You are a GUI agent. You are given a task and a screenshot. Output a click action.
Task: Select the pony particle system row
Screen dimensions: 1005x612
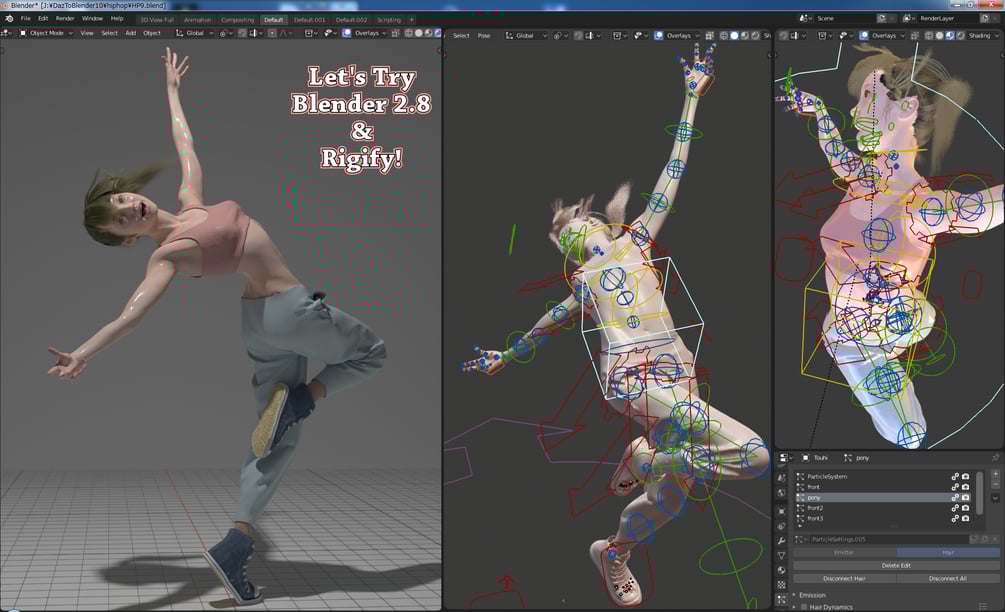click(884, 497)
